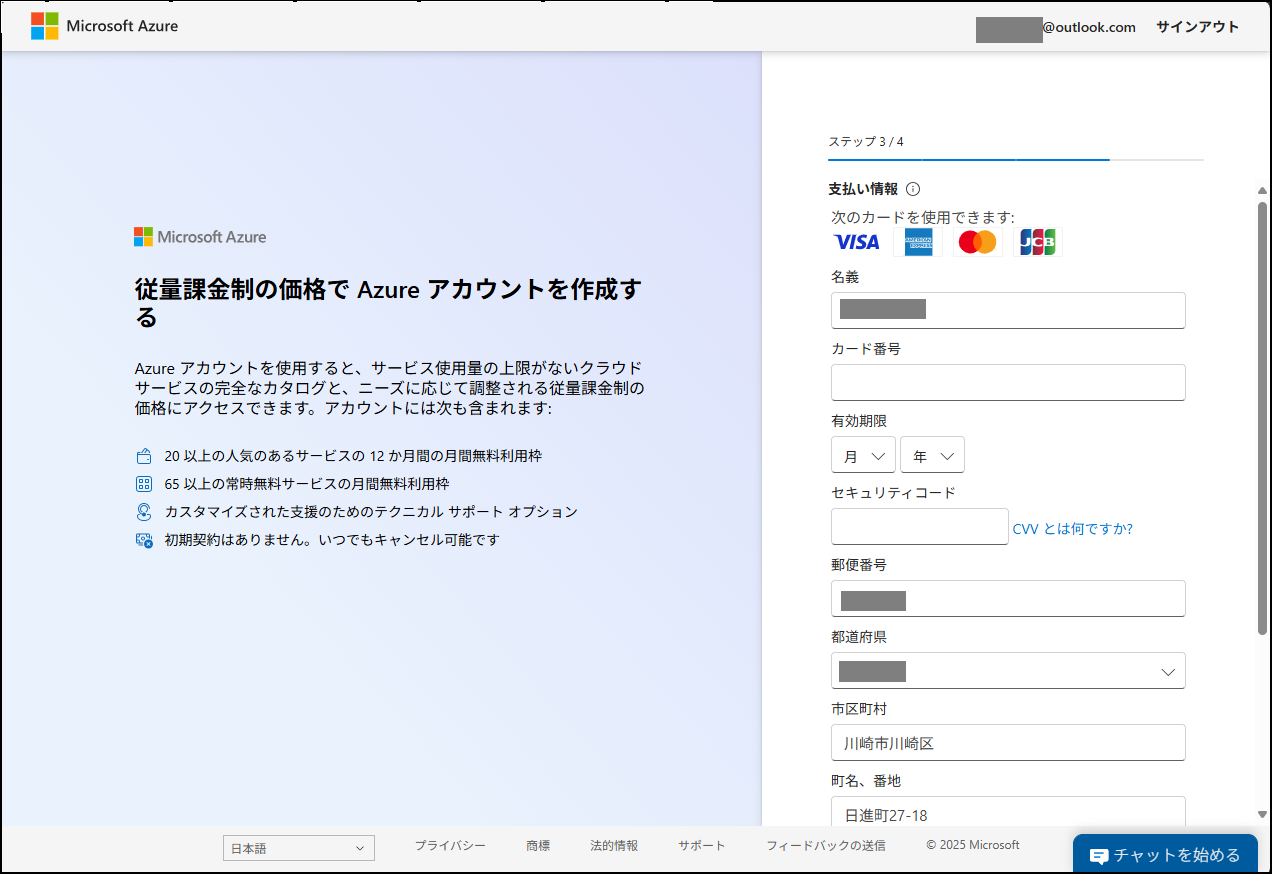Click the JCB card logo

[x=1038, y=242]
